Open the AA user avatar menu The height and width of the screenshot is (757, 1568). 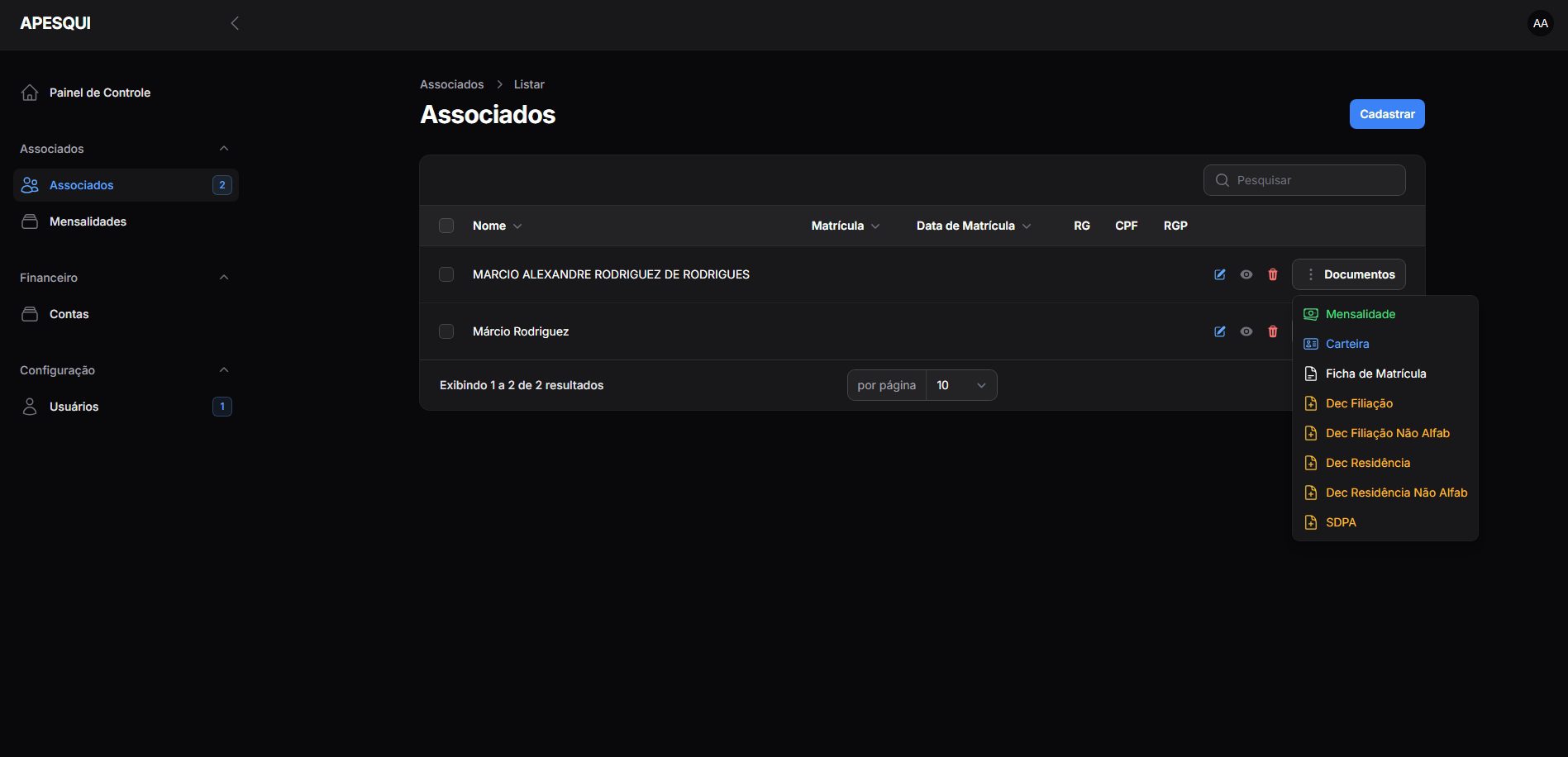[x=1540, y=23]
